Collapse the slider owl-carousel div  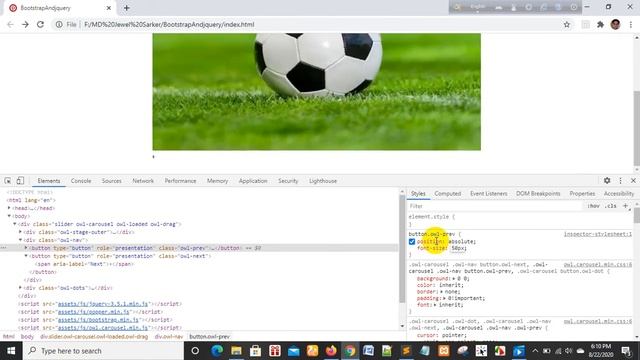(x=15, y=224)
